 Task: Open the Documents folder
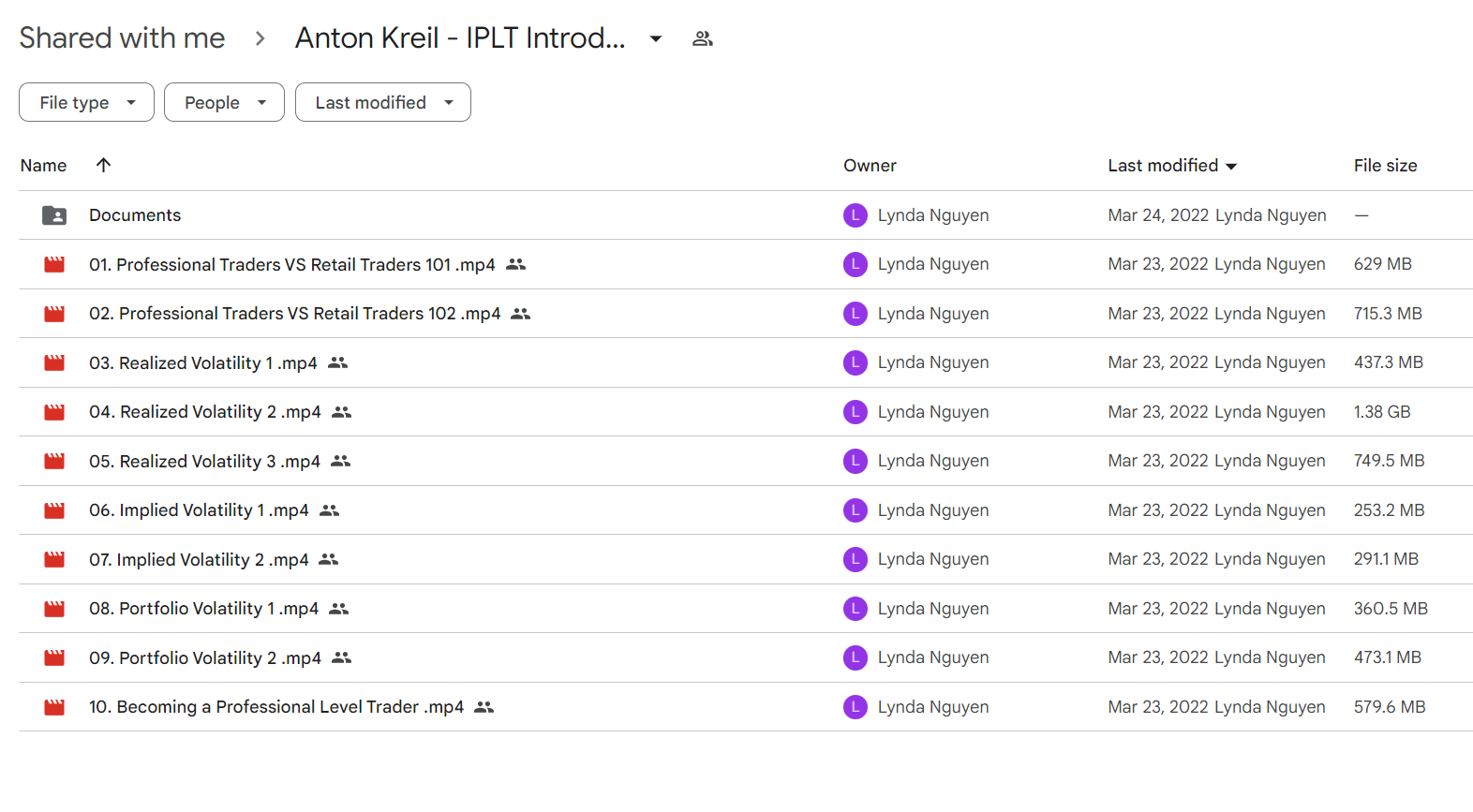click(135, 215)
